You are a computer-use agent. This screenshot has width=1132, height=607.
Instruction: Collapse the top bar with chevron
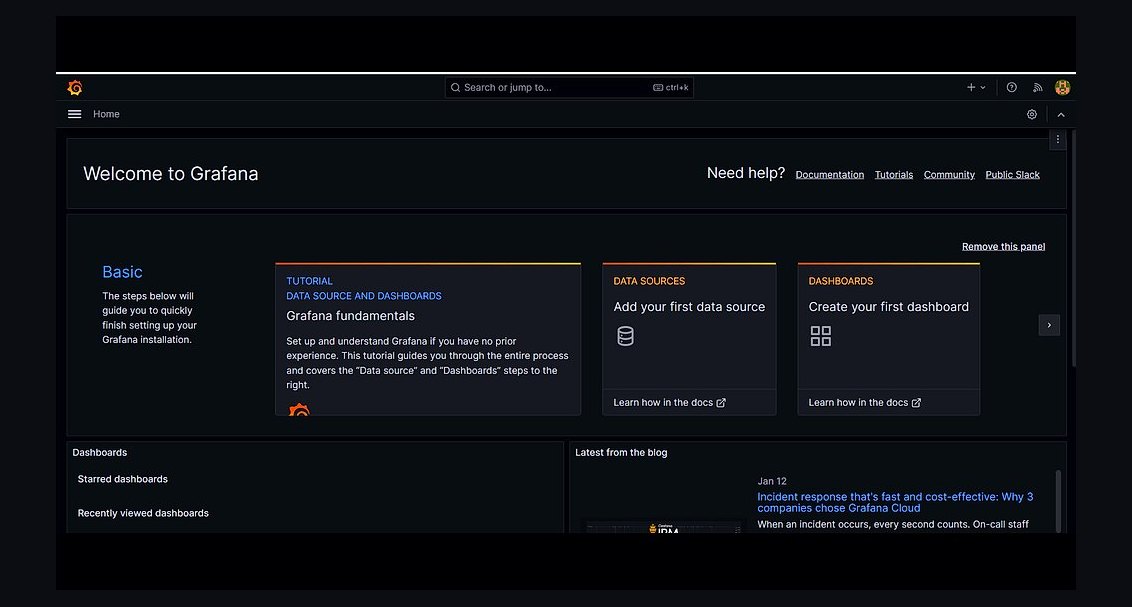click(1061, 114)
